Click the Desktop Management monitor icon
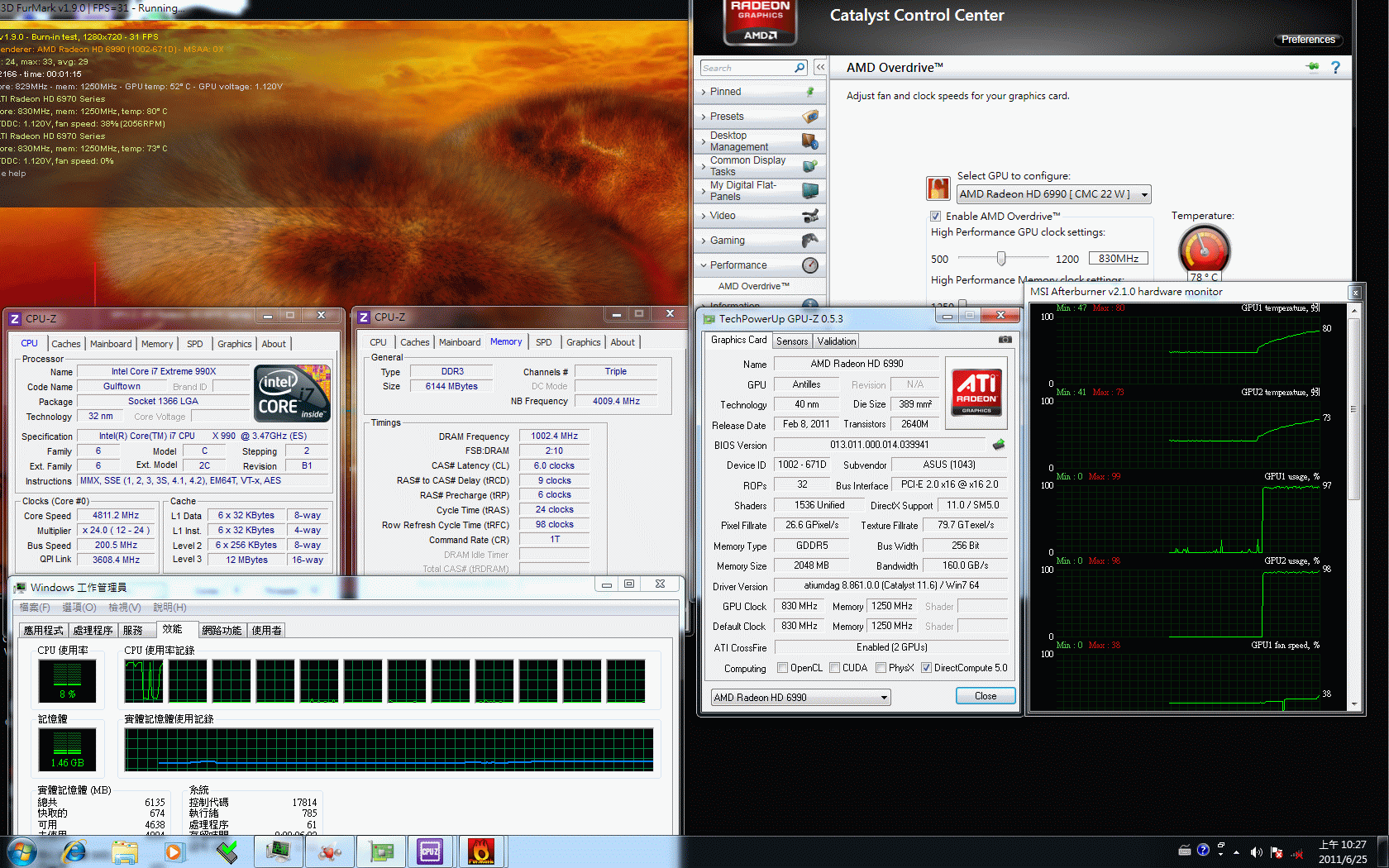 click(x=810, y=141)
